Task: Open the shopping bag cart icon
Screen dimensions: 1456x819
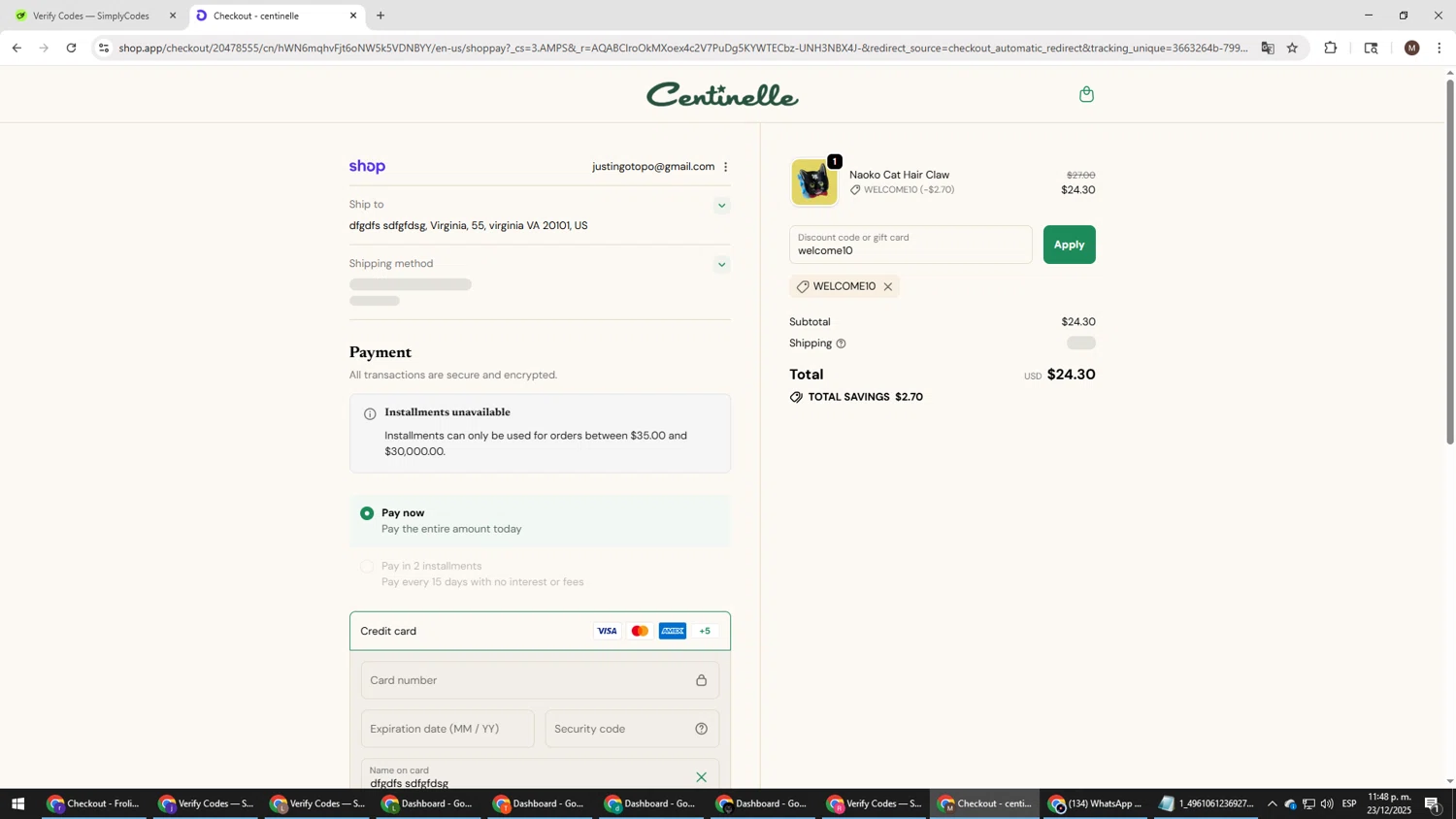Action: tap(1086, 94)
